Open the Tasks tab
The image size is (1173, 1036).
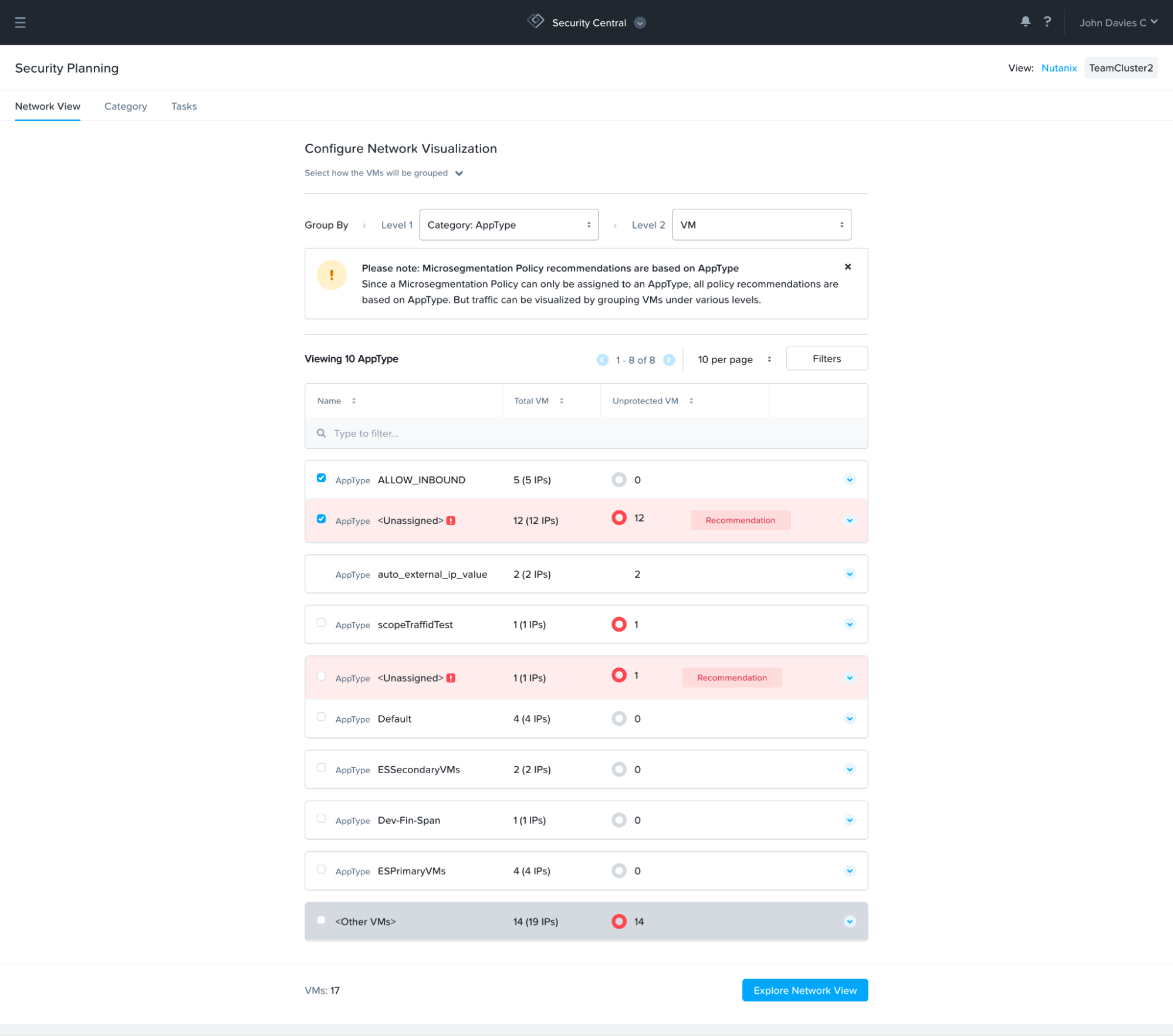[x=184, y=106]
